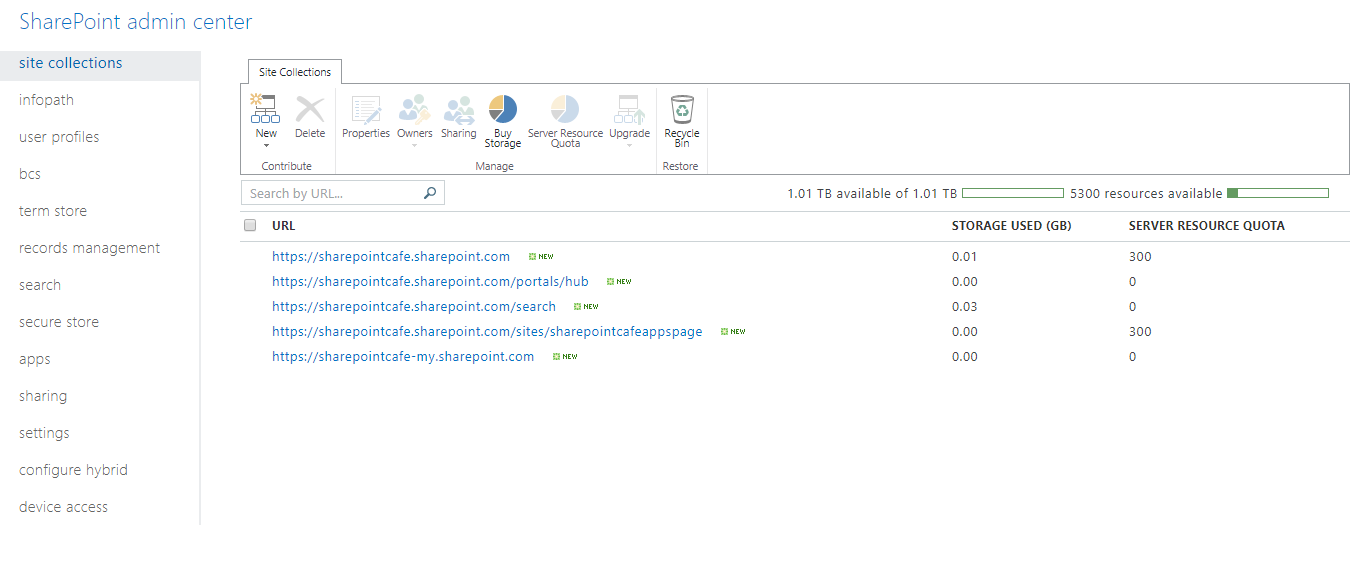Open Buy Storage pie chart icon
The image size is (1359, 562).
tap(502, 109)
